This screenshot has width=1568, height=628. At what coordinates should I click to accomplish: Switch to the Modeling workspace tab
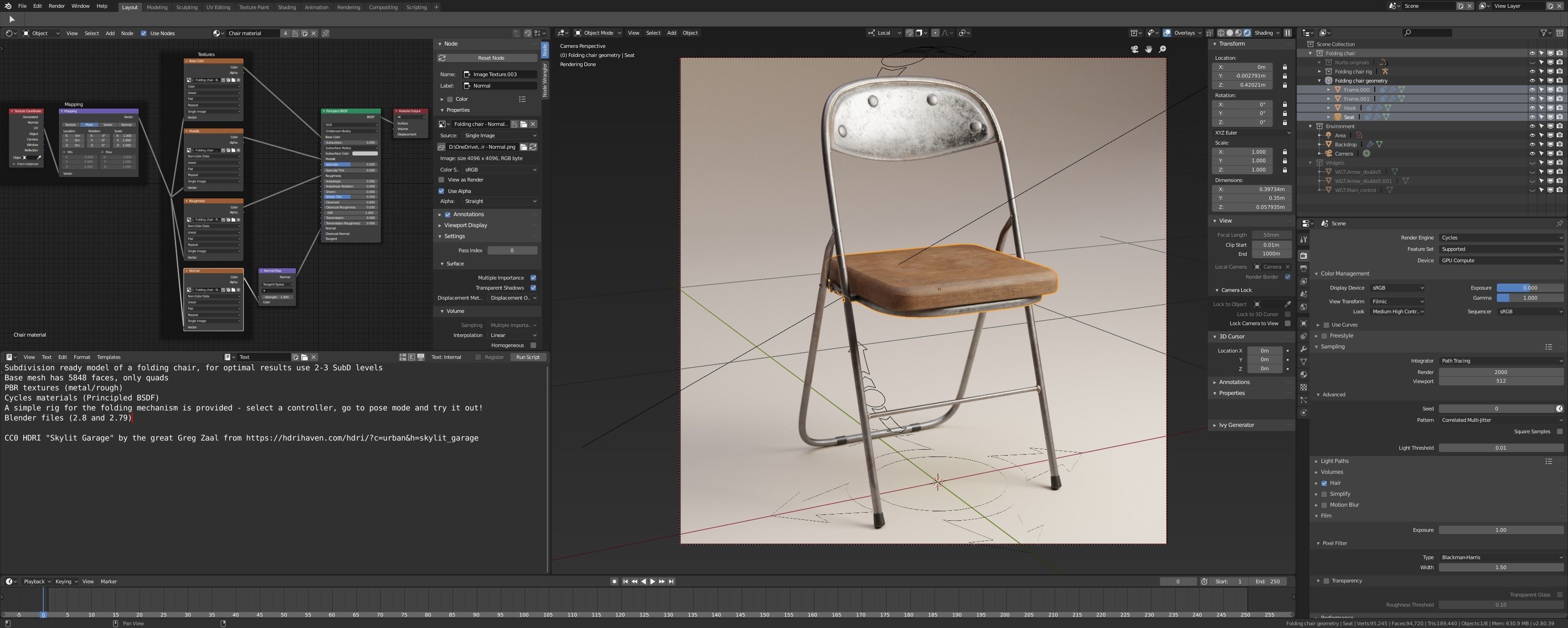click(157, 7)
